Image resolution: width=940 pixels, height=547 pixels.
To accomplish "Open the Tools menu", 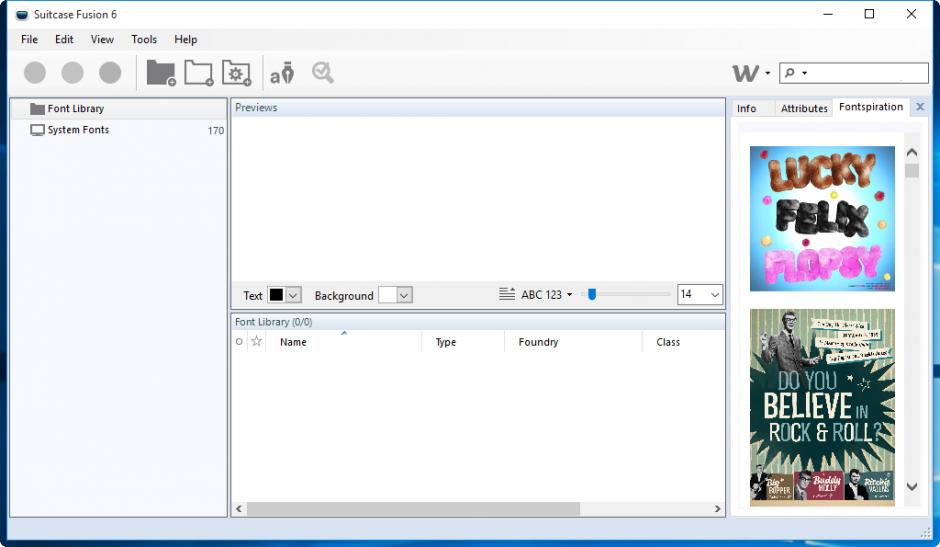I will 144,39.
